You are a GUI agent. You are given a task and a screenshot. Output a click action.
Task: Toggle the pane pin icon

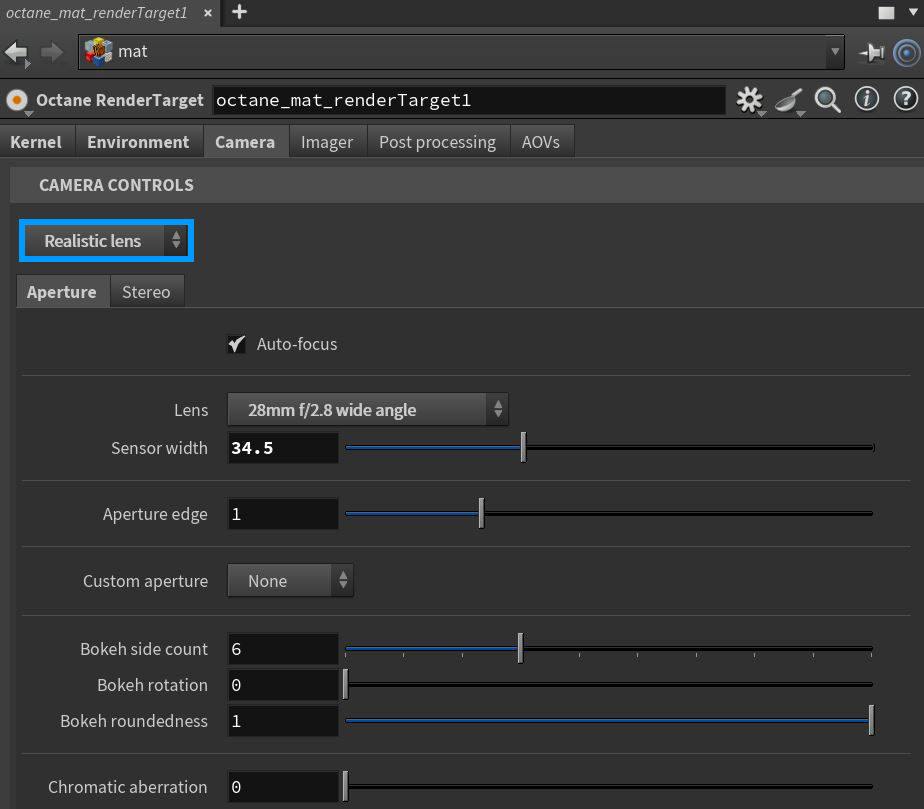coord(873,52)
